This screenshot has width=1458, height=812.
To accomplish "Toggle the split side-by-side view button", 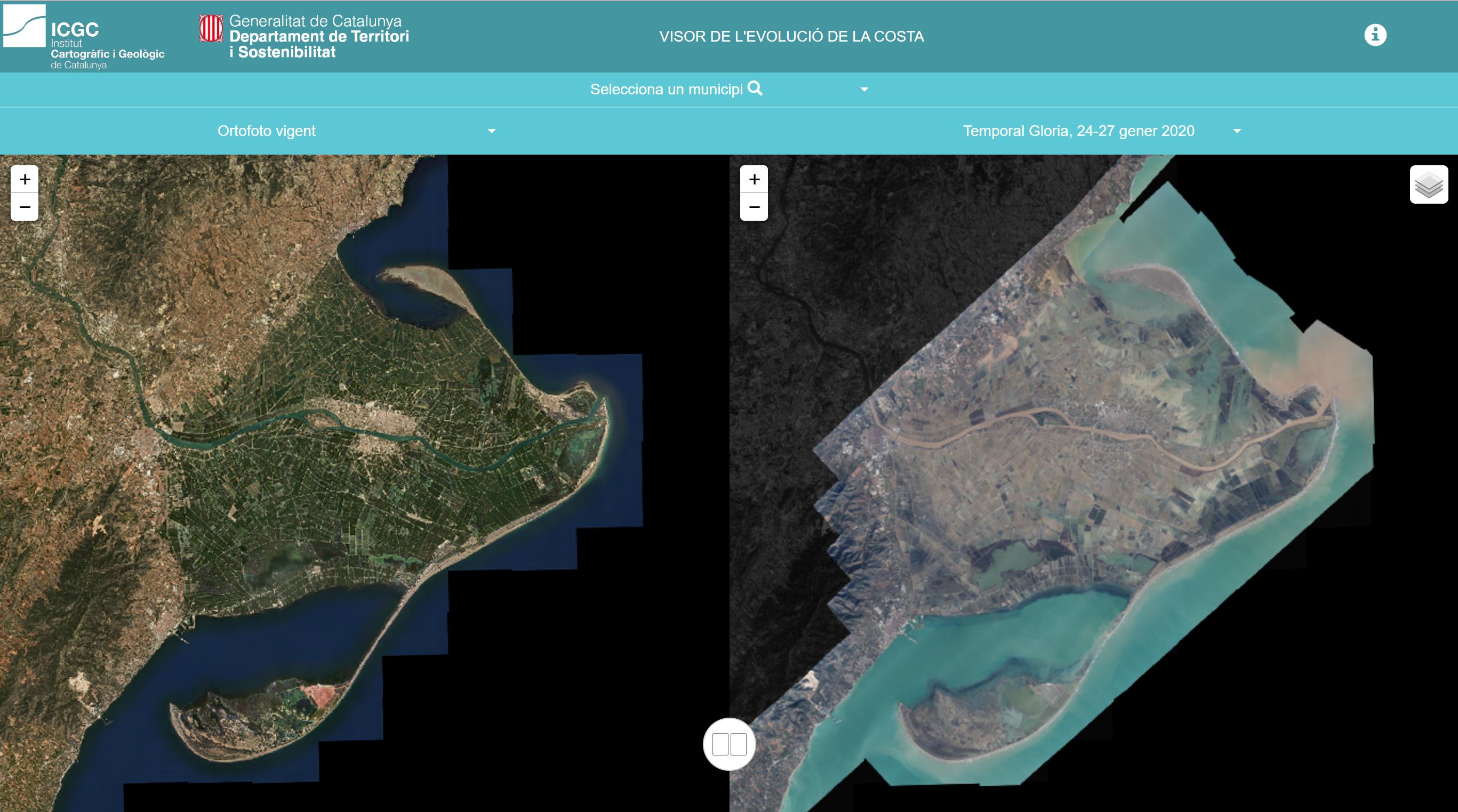I will pyautogui.click(x=729, y=744).
